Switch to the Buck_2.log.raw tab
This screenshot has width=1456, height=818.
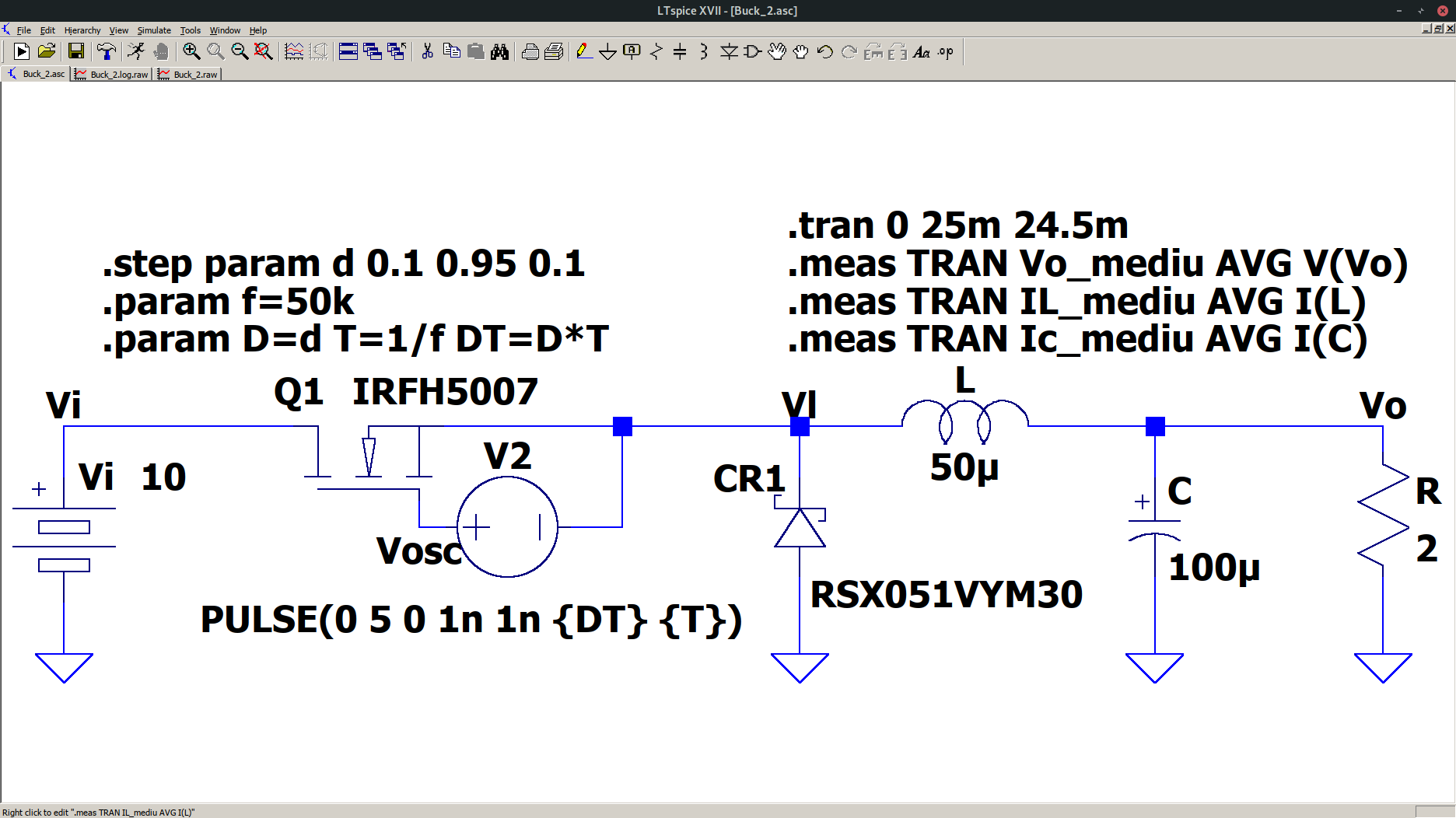click(111, 74)
